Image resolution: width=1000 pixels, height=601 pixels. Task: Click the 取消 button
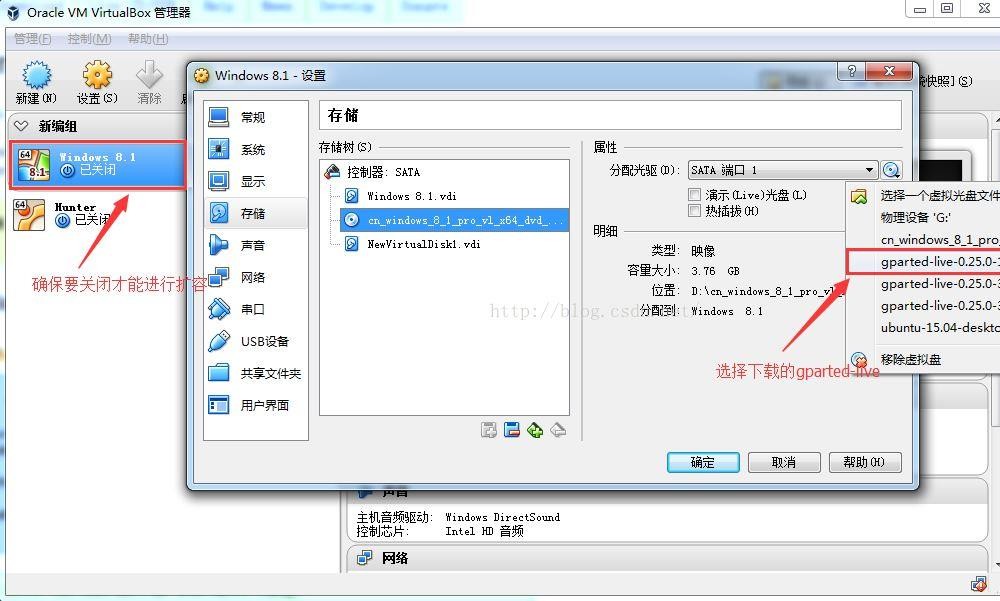(784, 462)
